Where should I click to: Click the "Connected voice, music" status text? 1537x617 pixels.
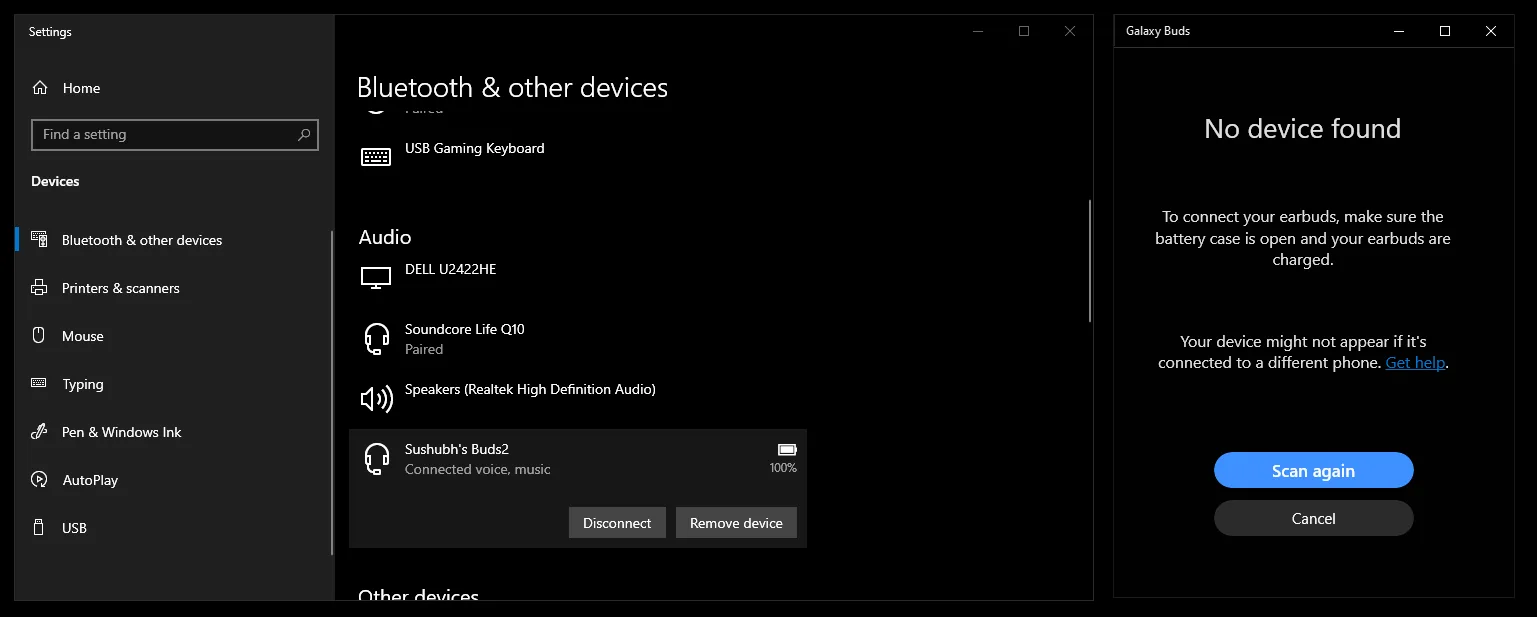tap(478, 469)
